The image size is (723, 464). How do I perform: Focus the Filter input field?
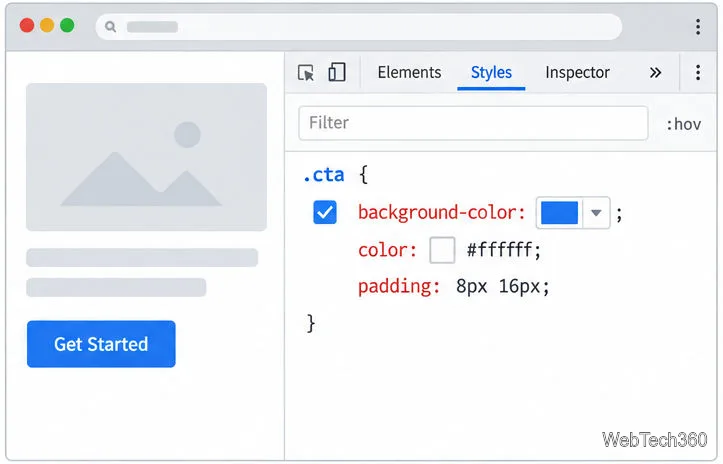click(x=473, y=123)
